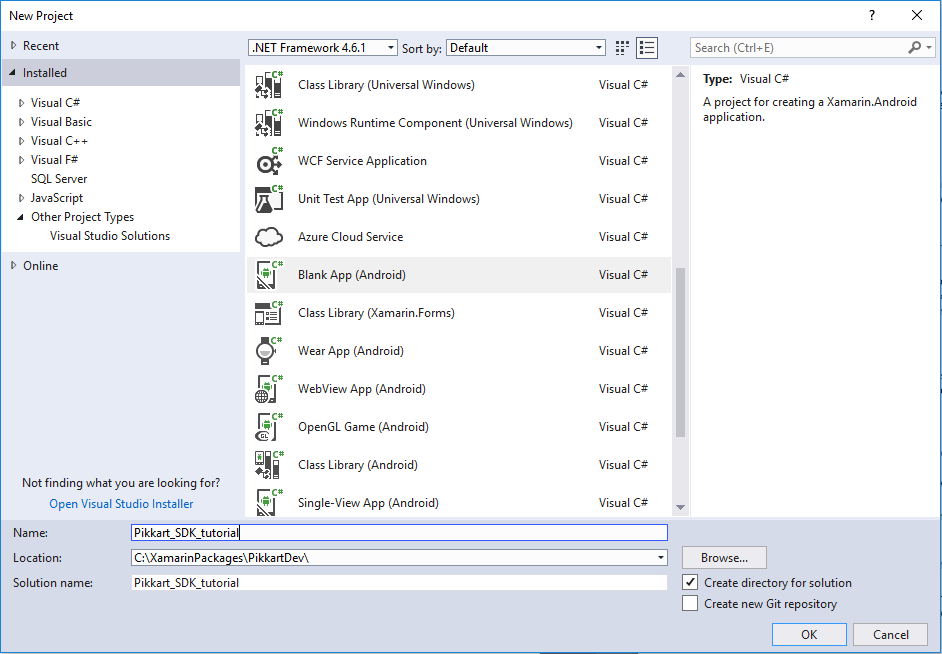Expand the Visual F# tree node
The height and width of the screenshot is (654, 942).
pyautogui.click(x=22, y=160)
